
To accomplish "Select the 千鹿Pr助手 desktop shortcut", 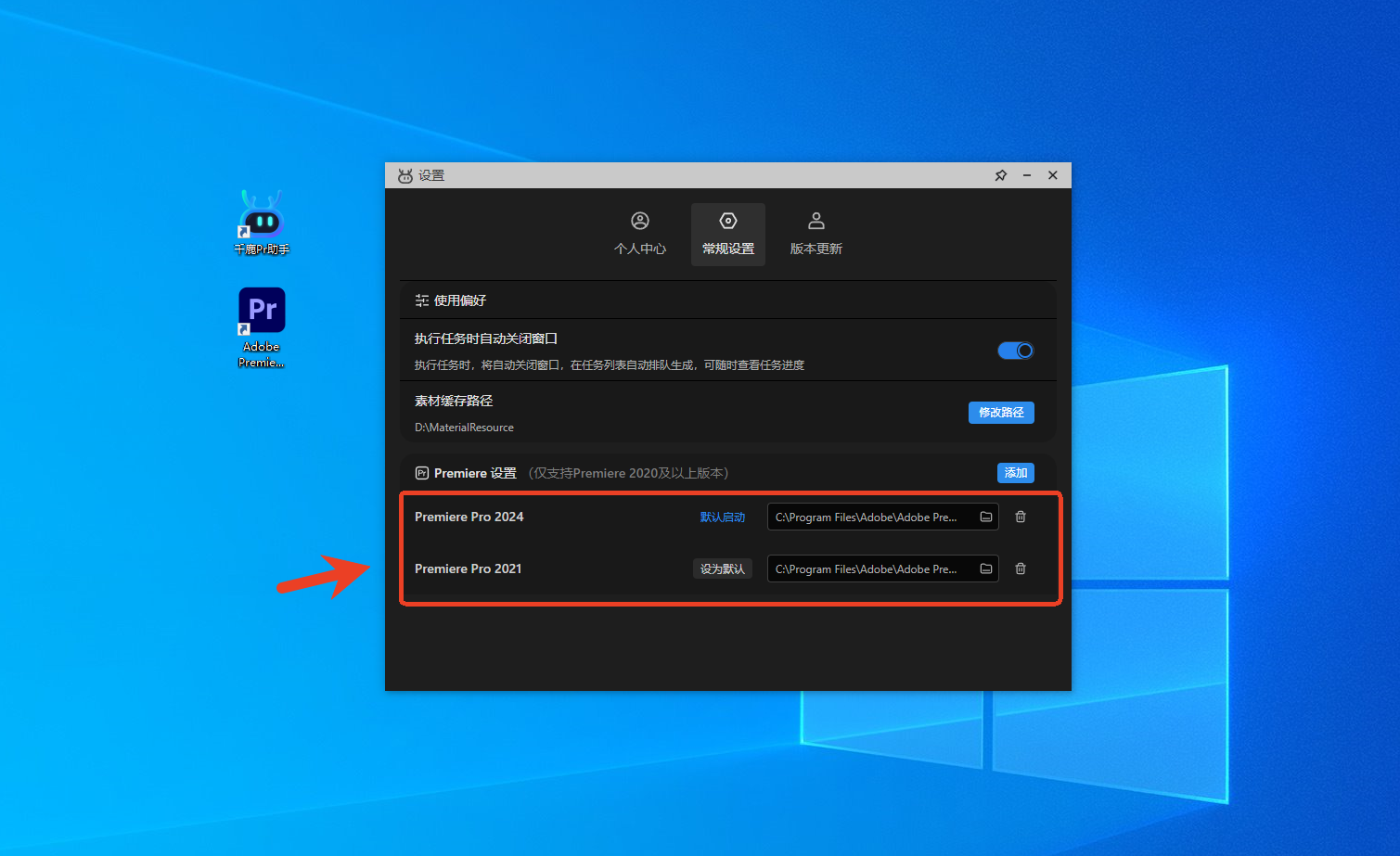I will pyautogui.click(x=262, y=221).
